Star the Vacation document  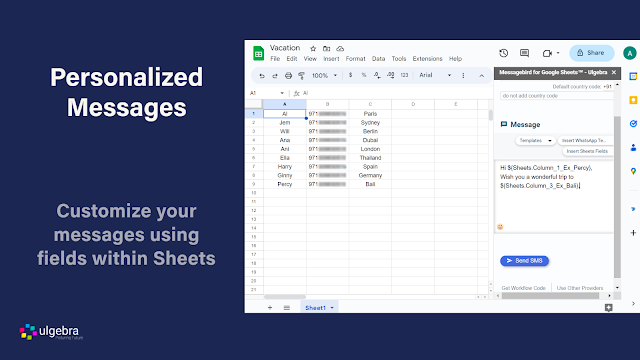(x=313, y=49)
